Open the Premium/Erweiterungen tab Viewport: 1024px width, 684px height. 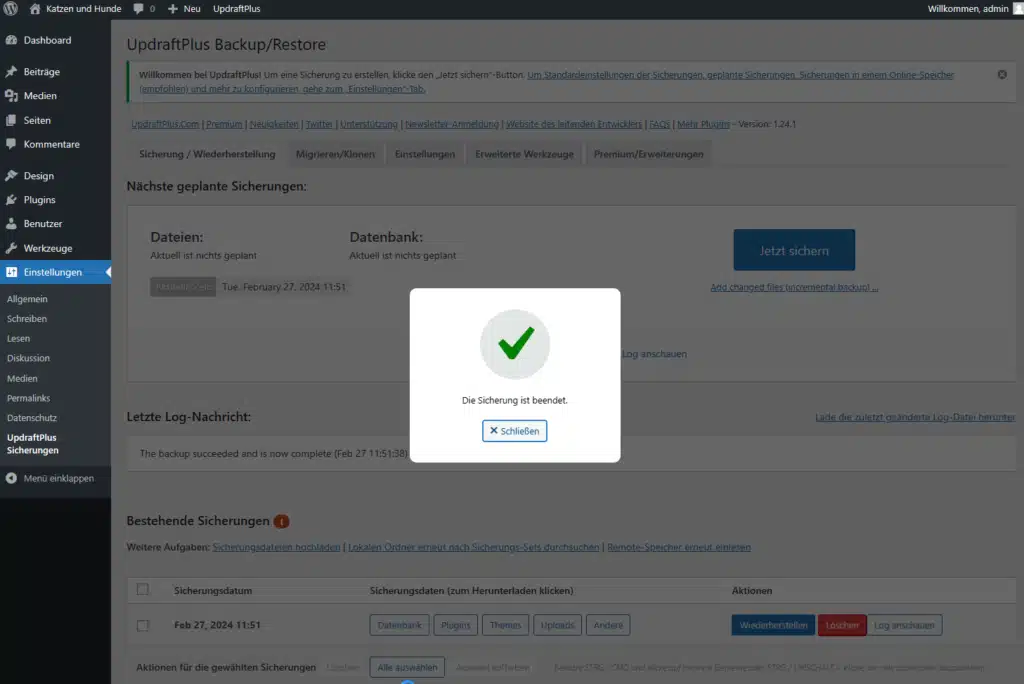click(x=648, y=154)
